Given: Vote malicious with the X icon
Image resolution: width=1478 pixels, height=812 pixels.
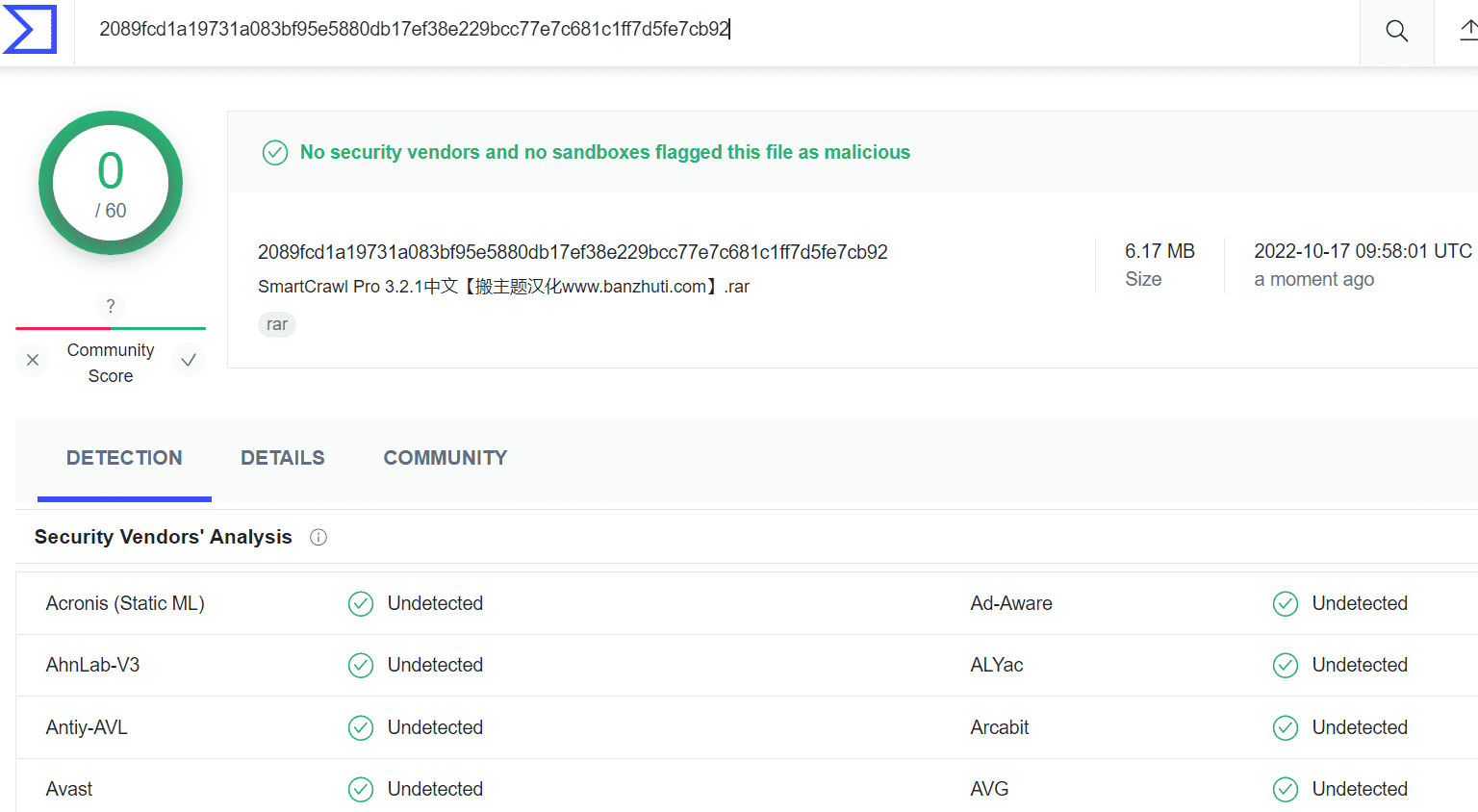Looking at the screenshot, I should [33, 360].
